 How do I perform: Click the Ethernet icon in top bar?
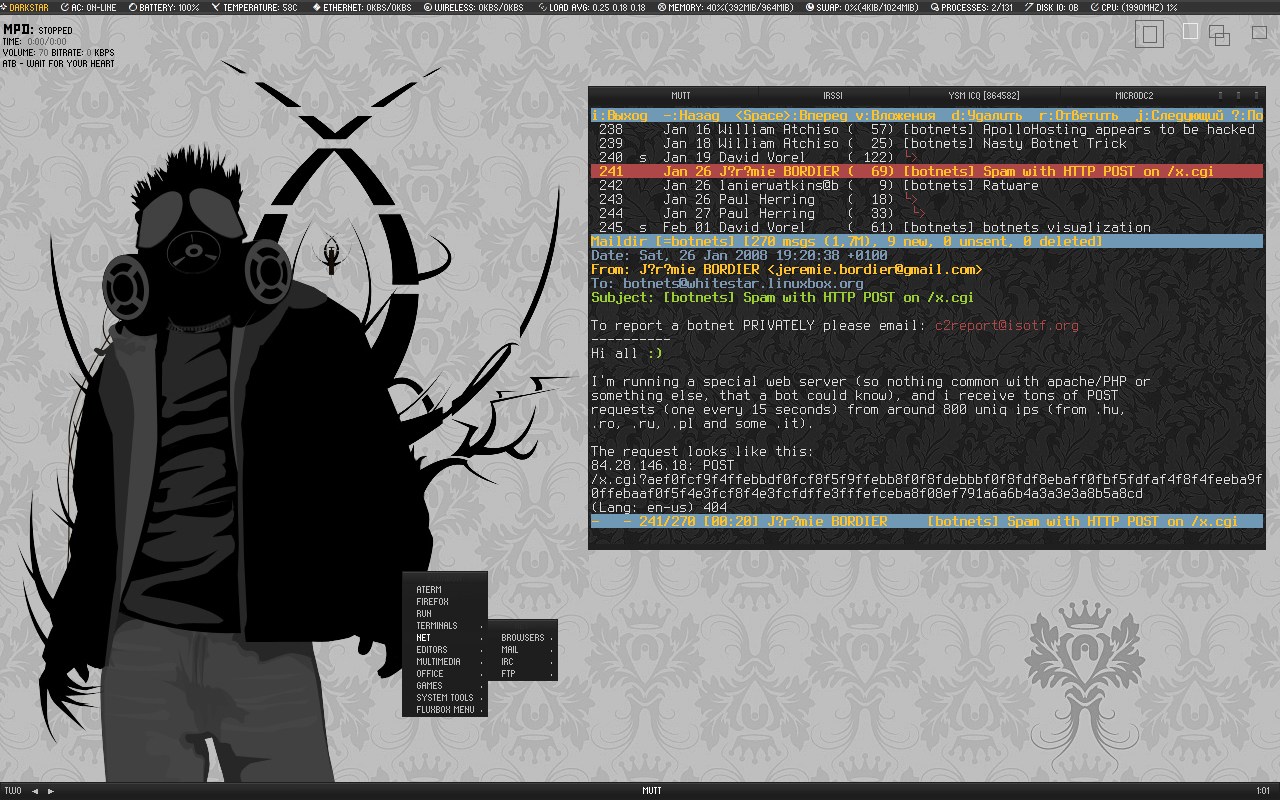(x=316, y=7)
